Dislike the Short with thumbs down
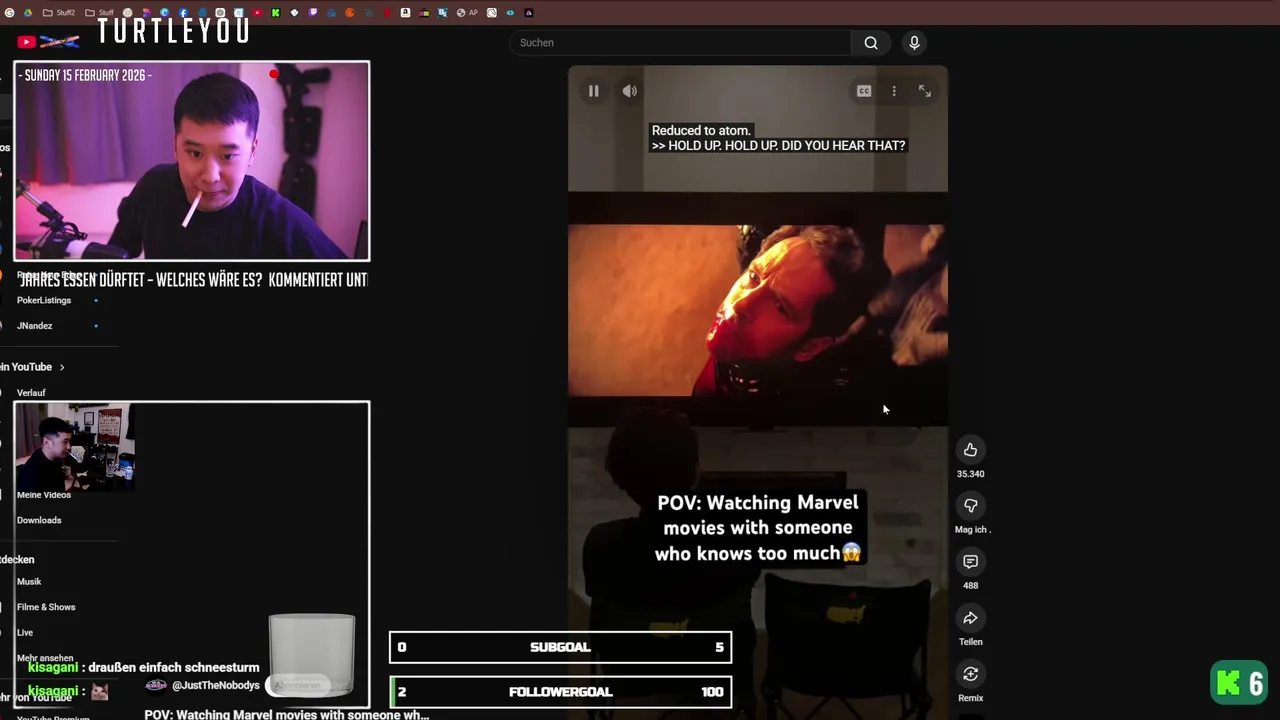 [x=970, y=506]
